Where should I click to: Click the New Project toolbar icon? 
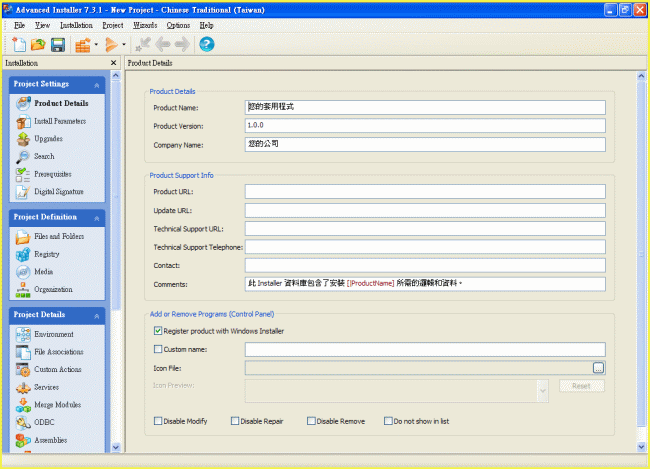(x=20, y=45)
